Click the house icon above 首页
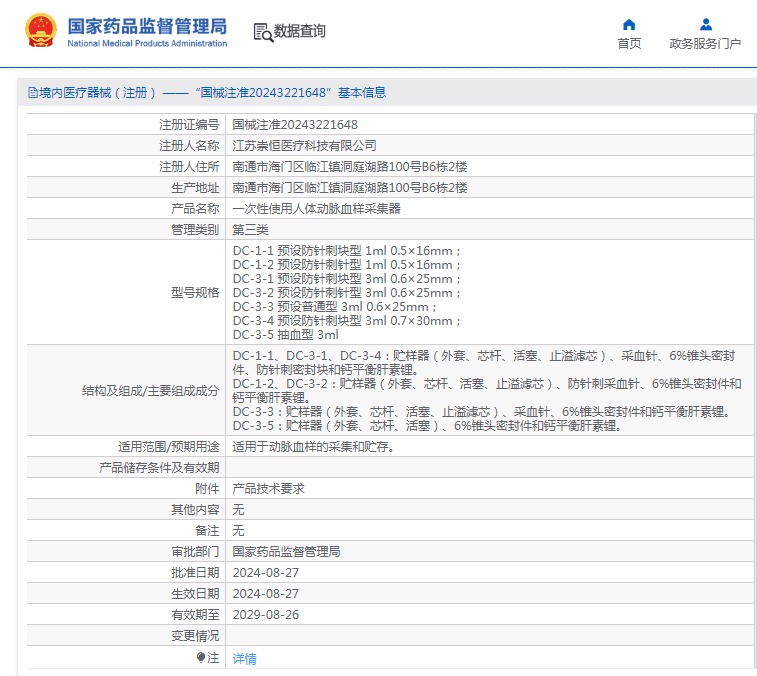This screenshot has width=757, height=676. [629, 24]
